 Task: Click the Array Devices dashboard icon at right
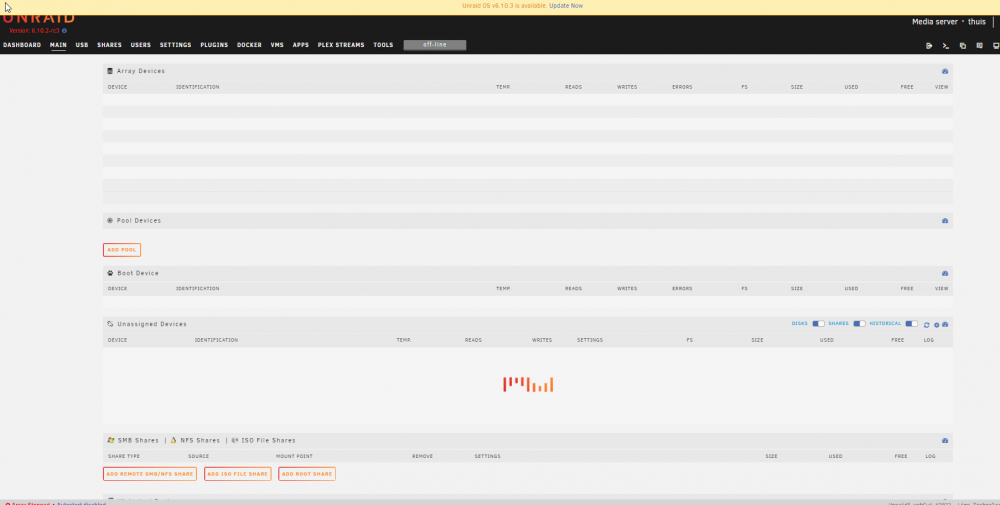point(945,71)
